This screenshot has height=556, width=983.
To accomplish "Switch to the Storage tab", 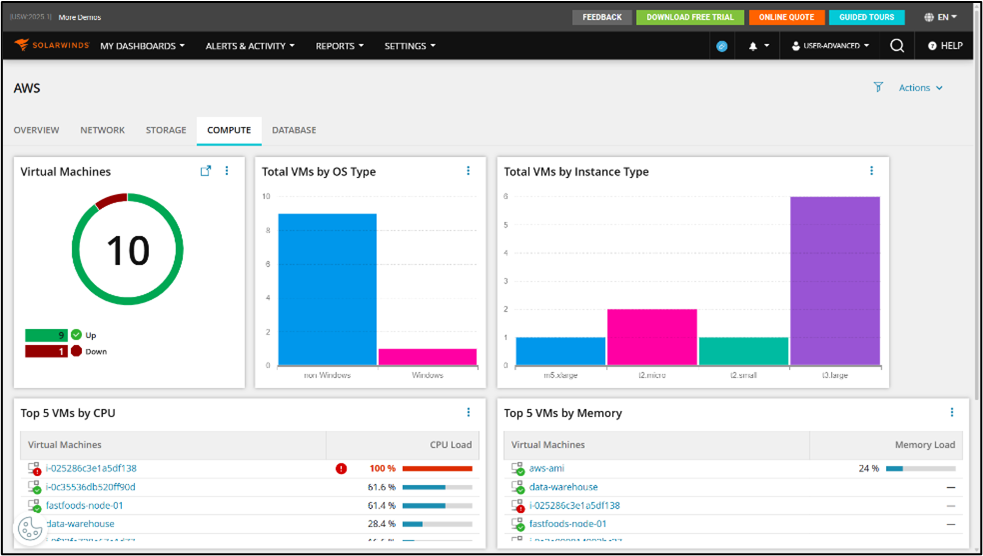I will [166, 130].
